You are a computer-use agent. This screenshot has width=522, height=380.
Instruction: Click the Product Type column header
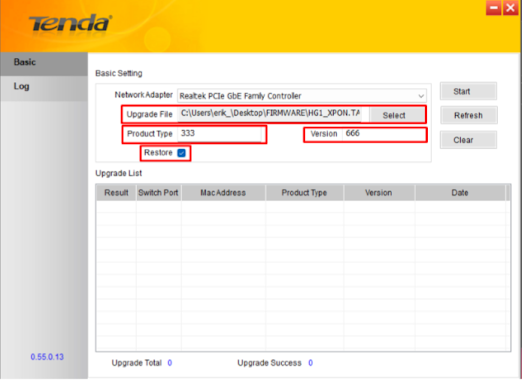click(304, 193)
